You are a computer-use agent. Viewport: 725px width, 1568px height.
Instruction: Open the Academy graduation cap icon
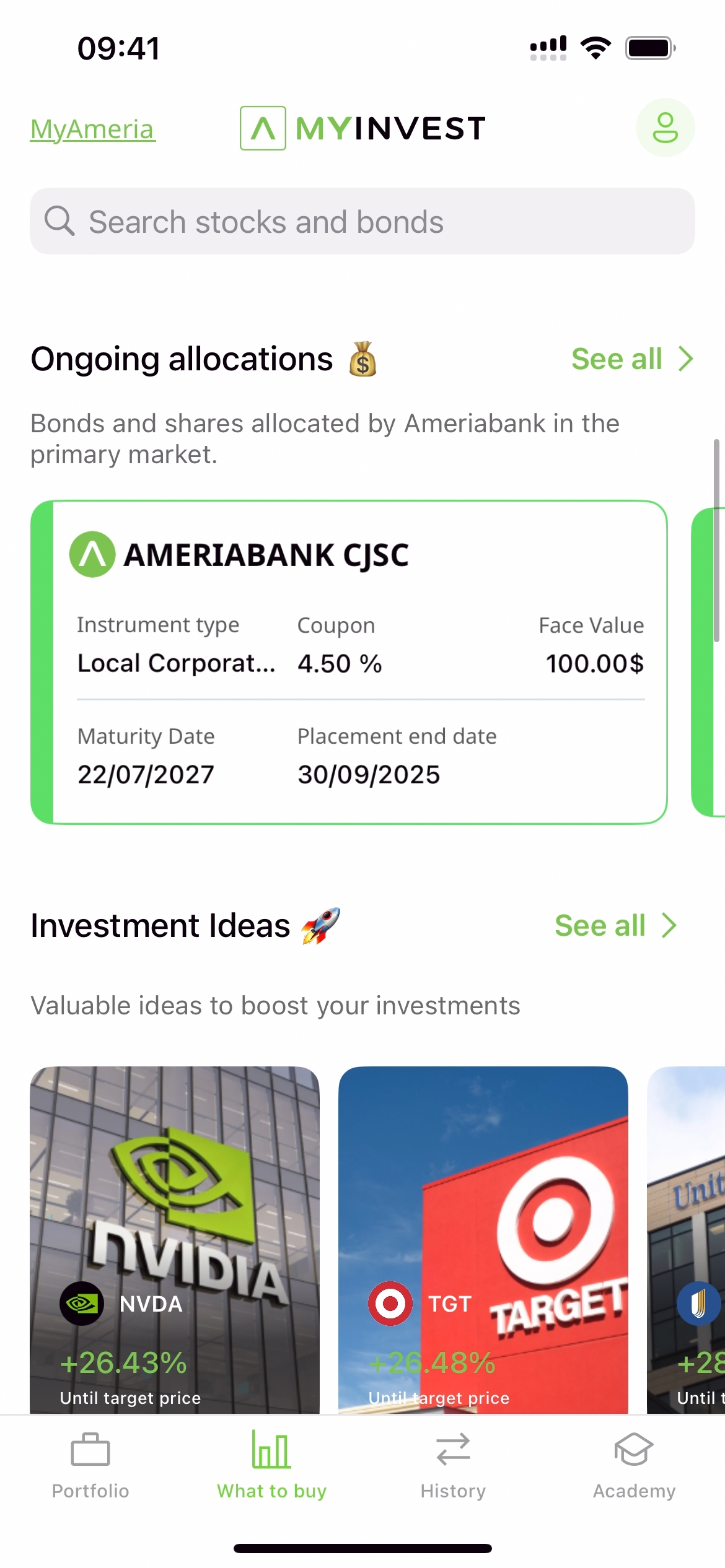(633, 1449)
